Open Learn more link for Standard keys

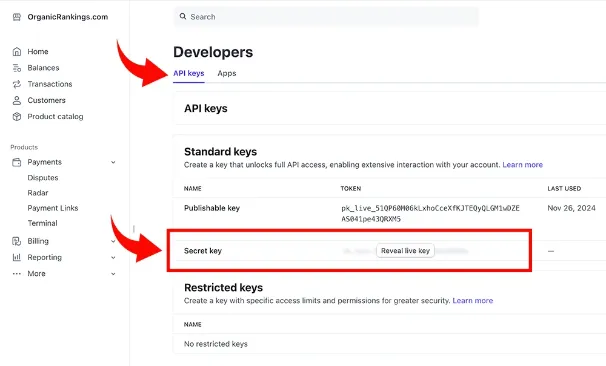523,165
